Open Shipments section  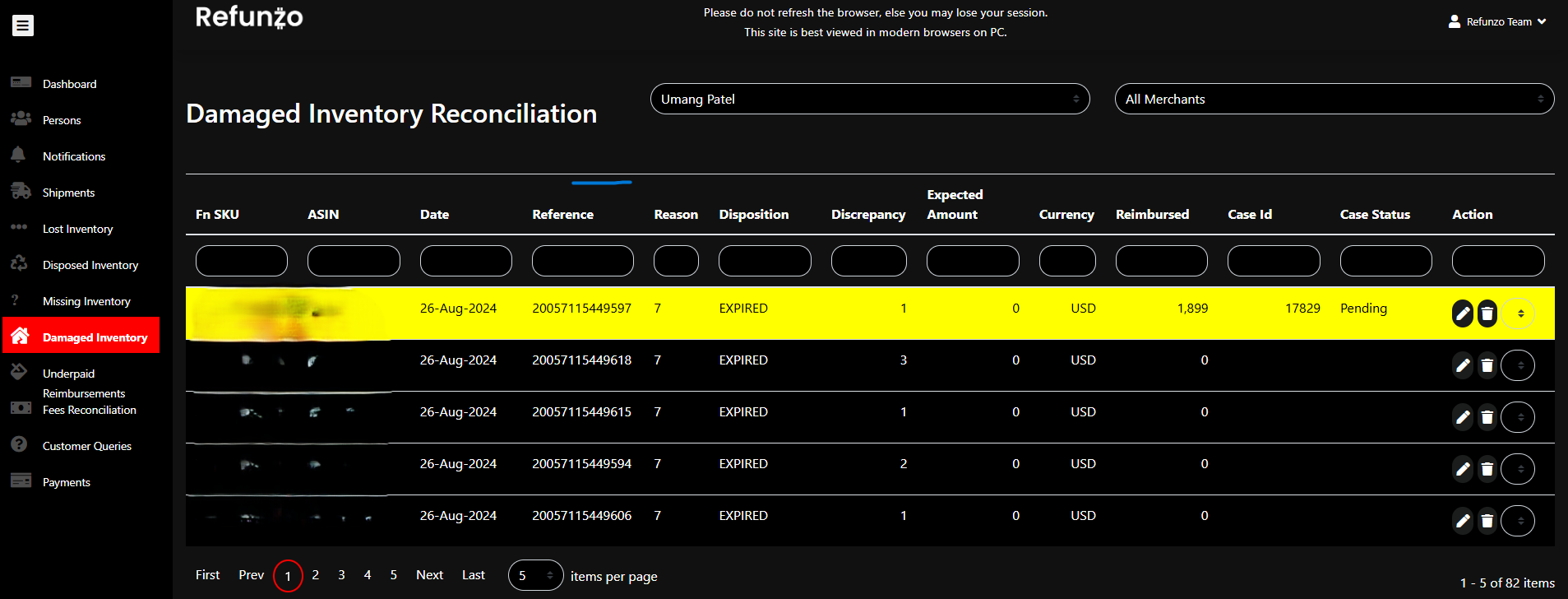click(x=68, y=193)
